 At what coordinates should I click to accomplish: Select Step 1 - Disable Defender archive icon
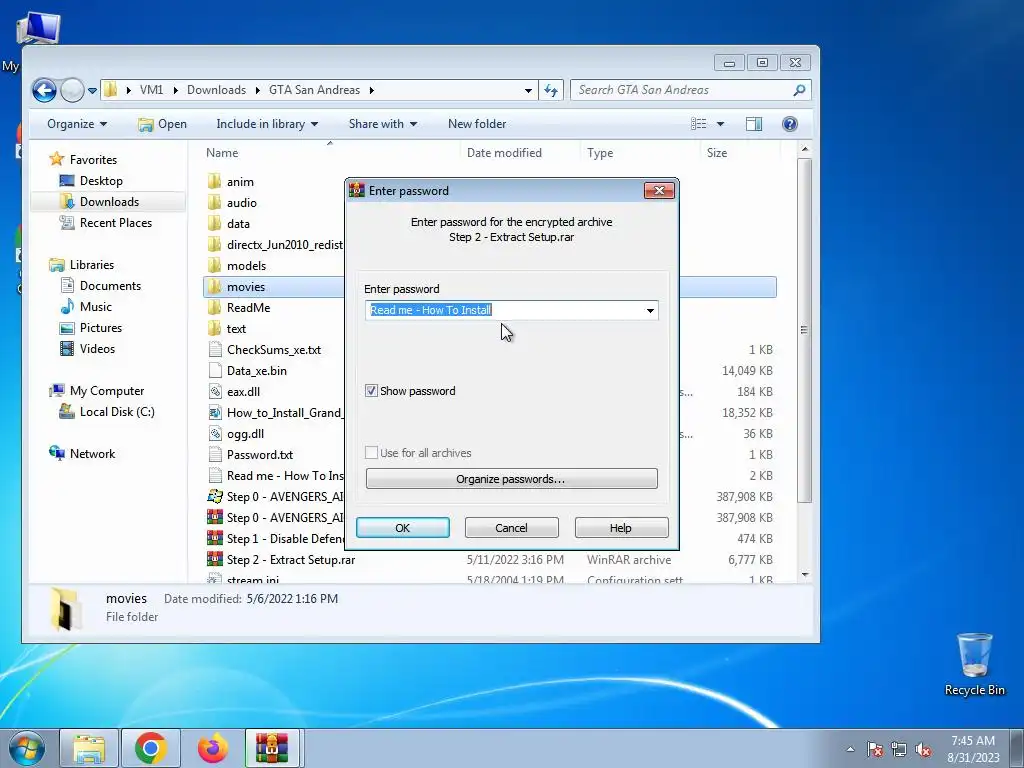coord(215,538)
